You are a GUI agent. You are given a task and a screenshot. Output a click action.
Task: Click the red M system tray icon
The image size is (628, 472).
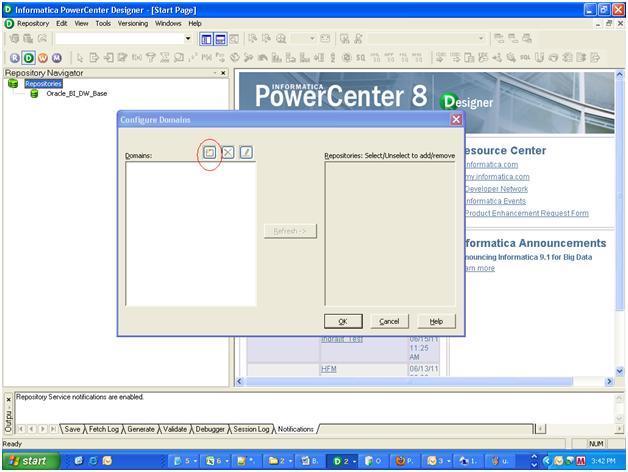coord(581,461)
